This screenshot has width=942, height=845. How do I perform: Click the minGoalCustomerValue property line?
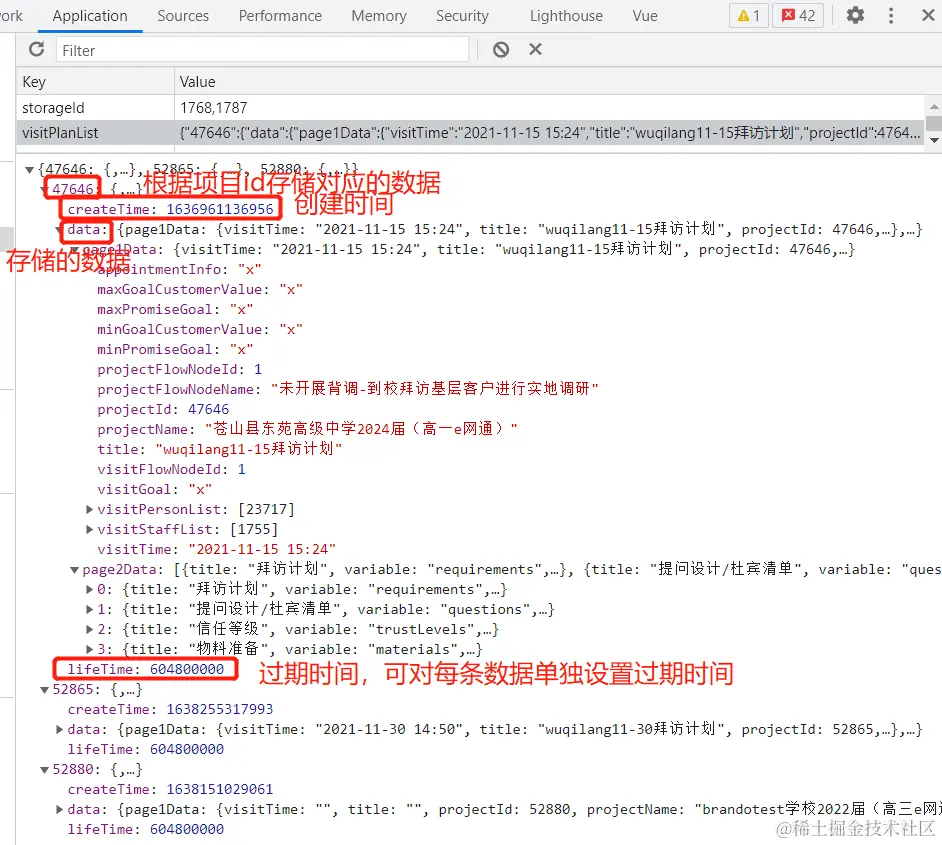pyautogui.click(x=199, y=329)
